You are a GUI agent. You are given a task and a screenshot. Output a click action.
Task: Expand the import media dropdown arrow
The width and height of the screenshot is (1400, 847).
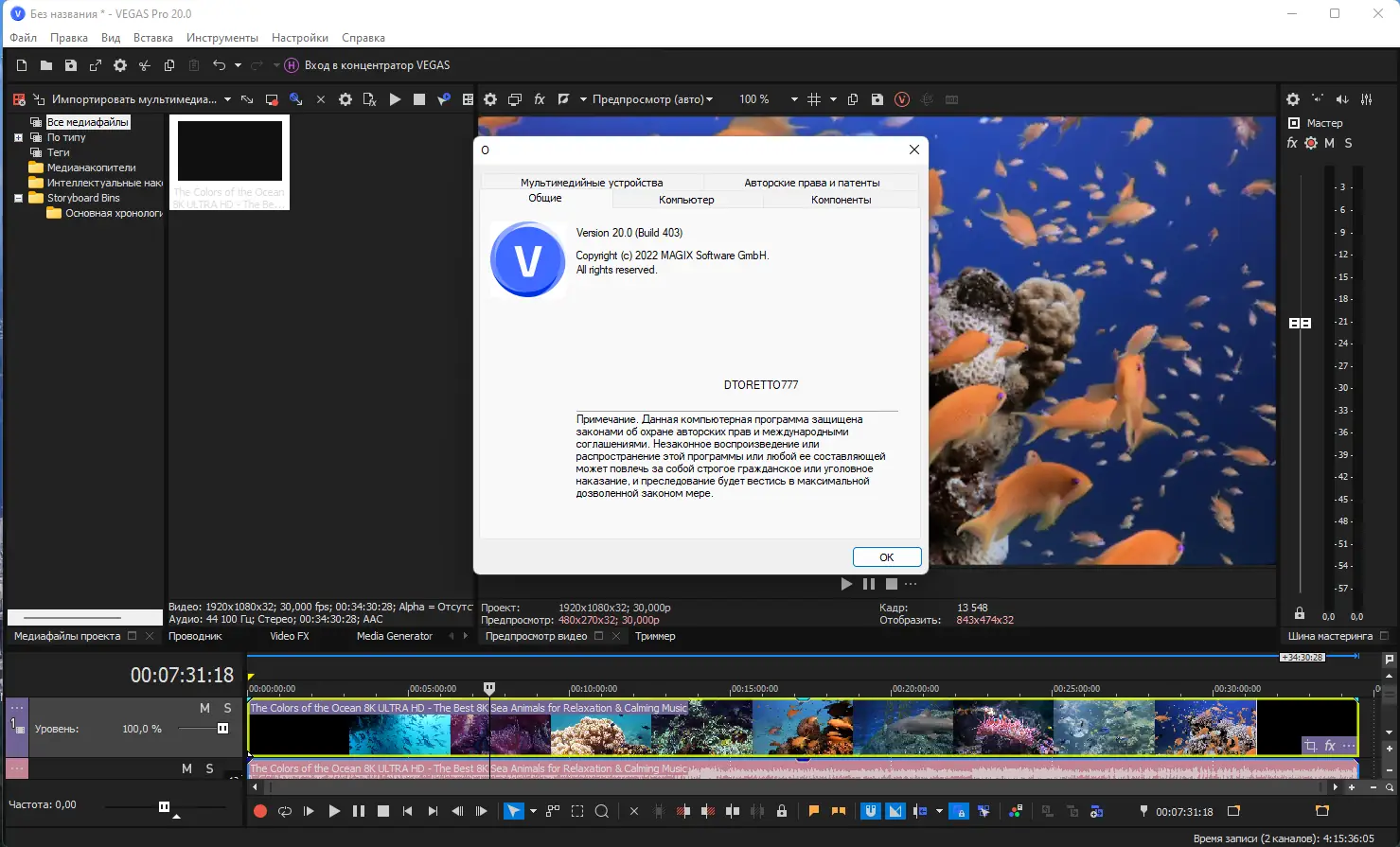coord(227,99)
